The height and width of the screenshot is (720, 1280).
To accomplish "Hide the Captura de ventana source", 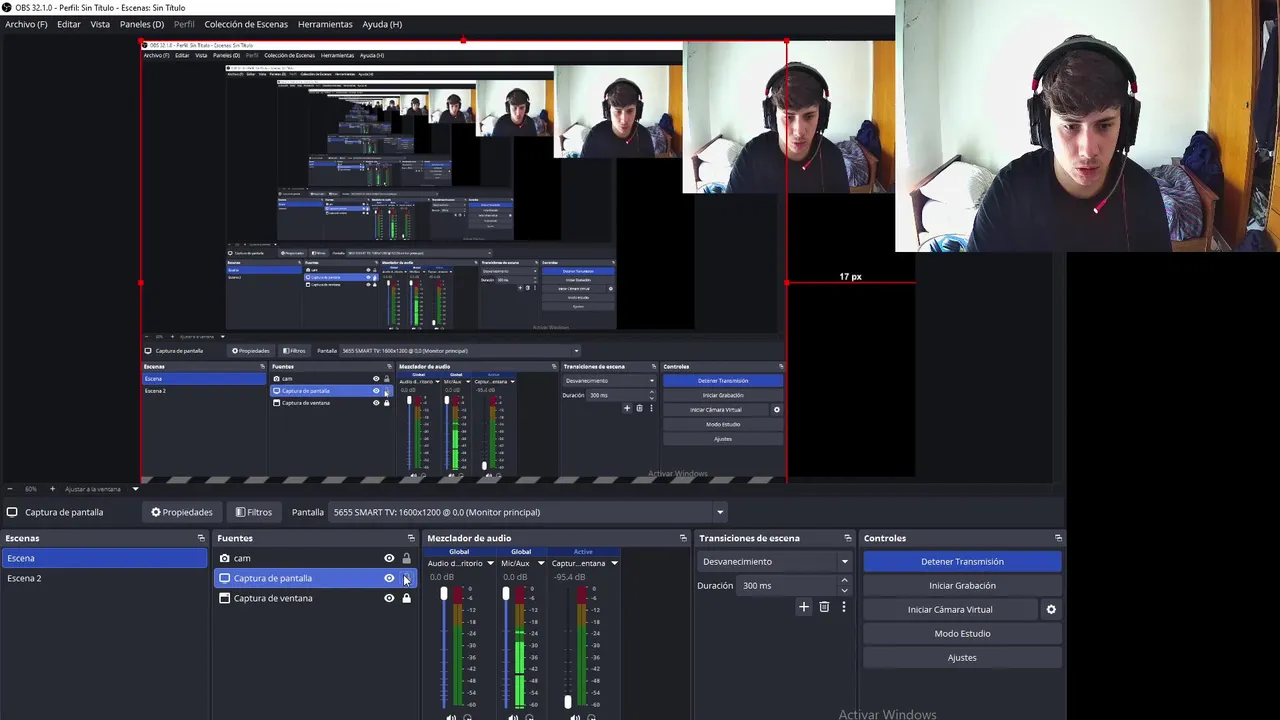I will pyautogui.click(x=389, y=598).
